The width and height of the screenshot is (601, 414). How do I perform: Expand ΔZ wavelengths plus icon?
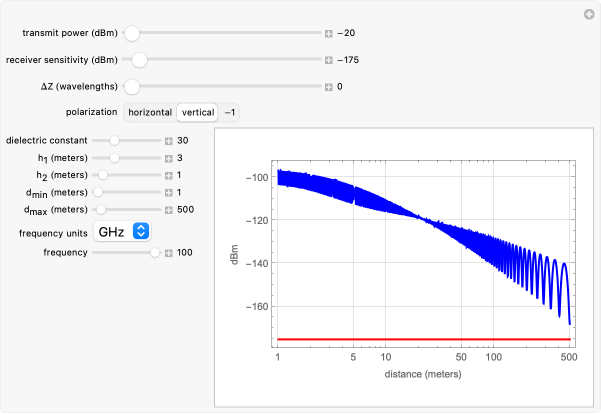(x=329, y=87)
